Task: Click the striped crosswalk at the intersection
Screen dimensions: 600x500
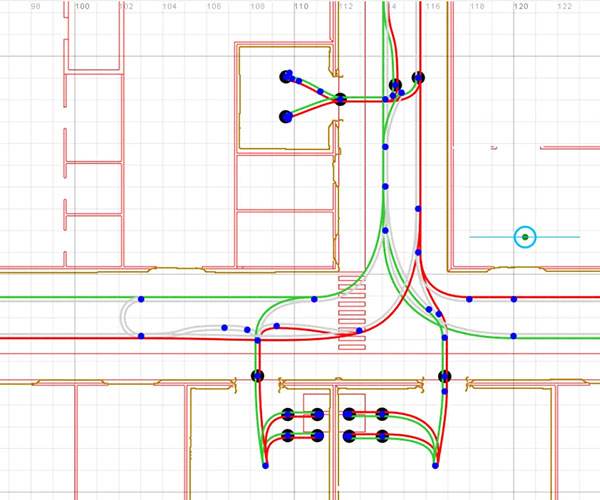Action: 353,315
